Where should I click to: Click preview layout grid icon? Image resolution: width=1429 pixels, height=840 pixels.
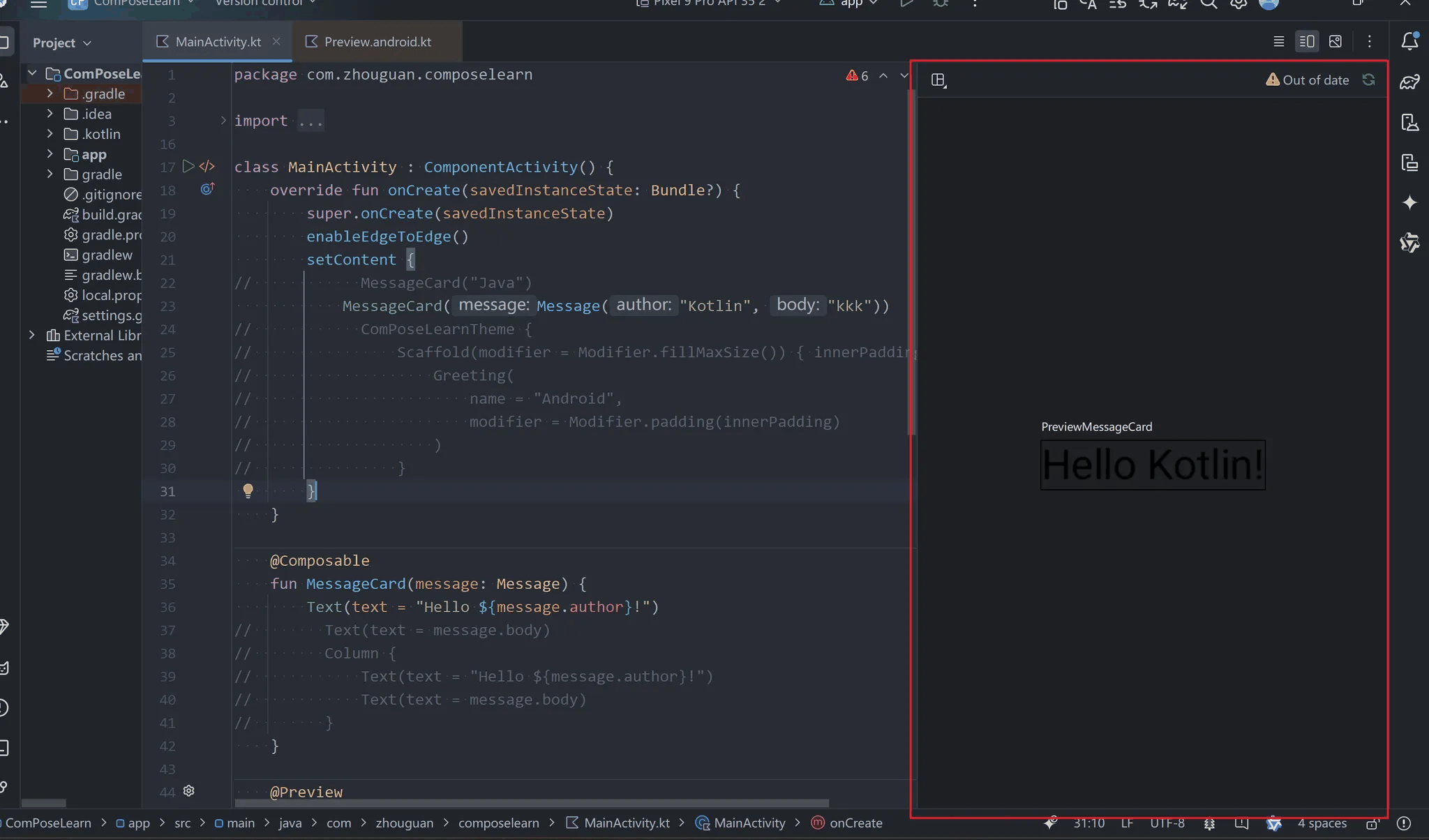point(938,80)
